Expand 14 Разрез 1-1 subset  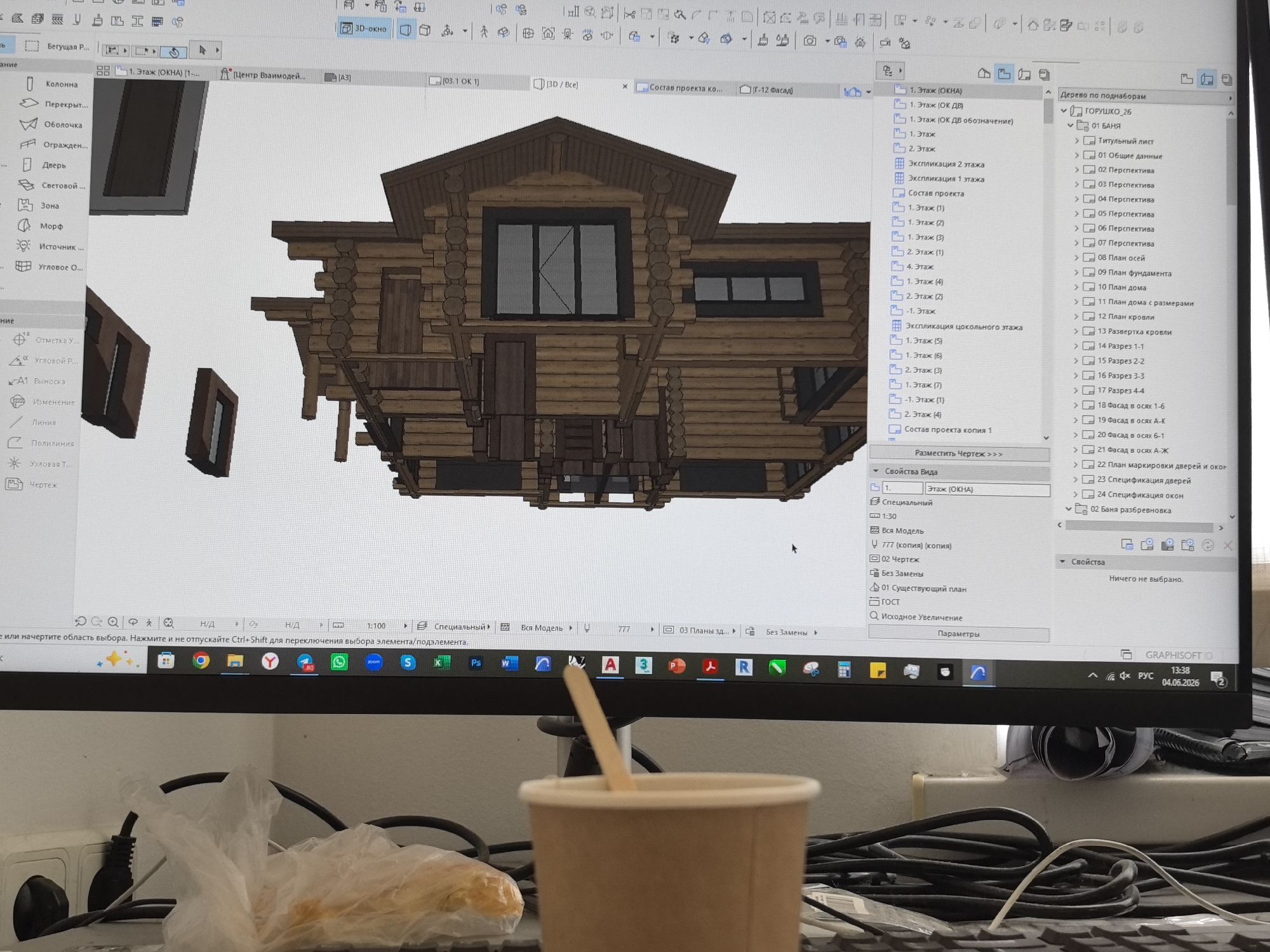1076,346
